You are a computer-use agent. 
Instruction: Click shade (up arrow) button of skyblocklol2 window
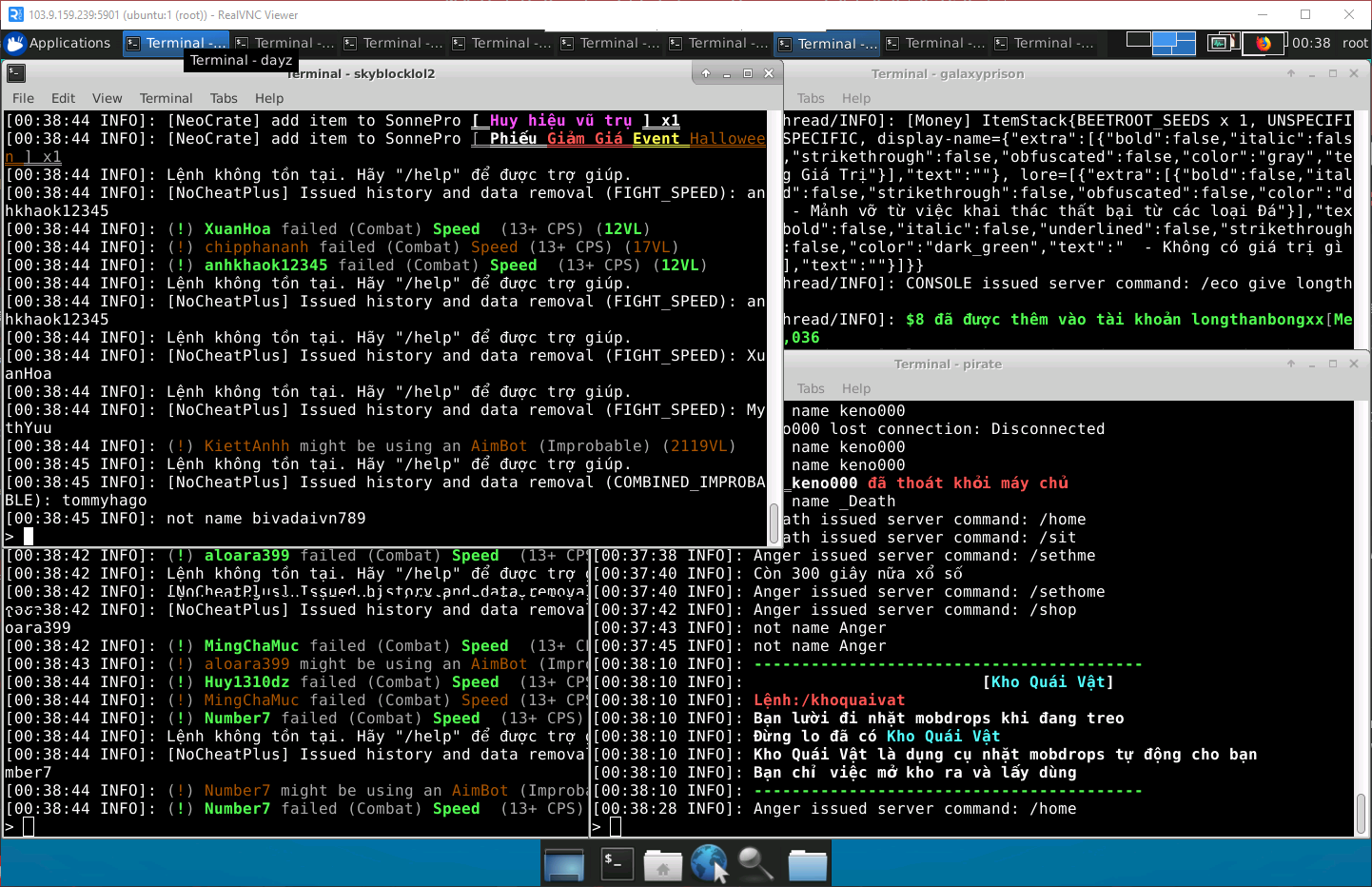[706, 73]
